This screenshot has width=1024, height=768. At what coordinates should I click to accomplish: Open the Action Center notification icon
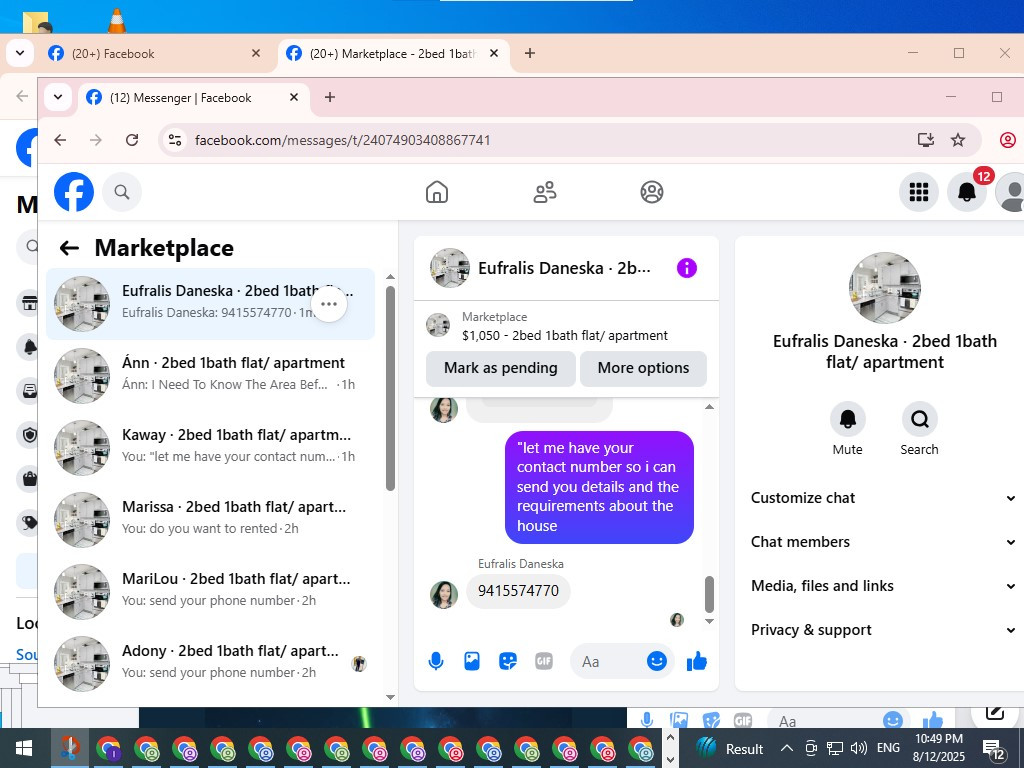point(993,749)
